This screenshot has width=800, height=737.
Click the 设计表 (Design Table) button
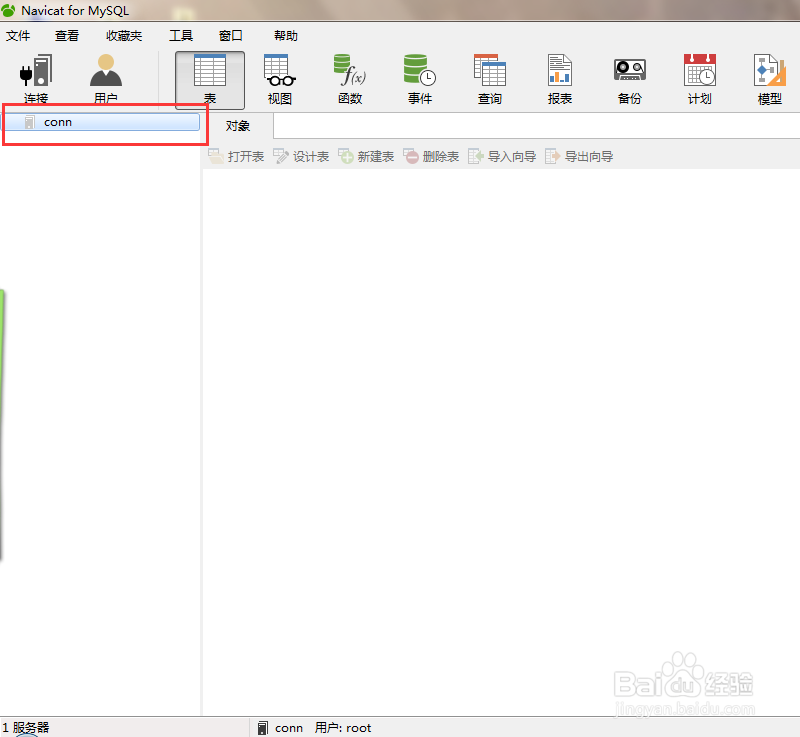(308, 156)
